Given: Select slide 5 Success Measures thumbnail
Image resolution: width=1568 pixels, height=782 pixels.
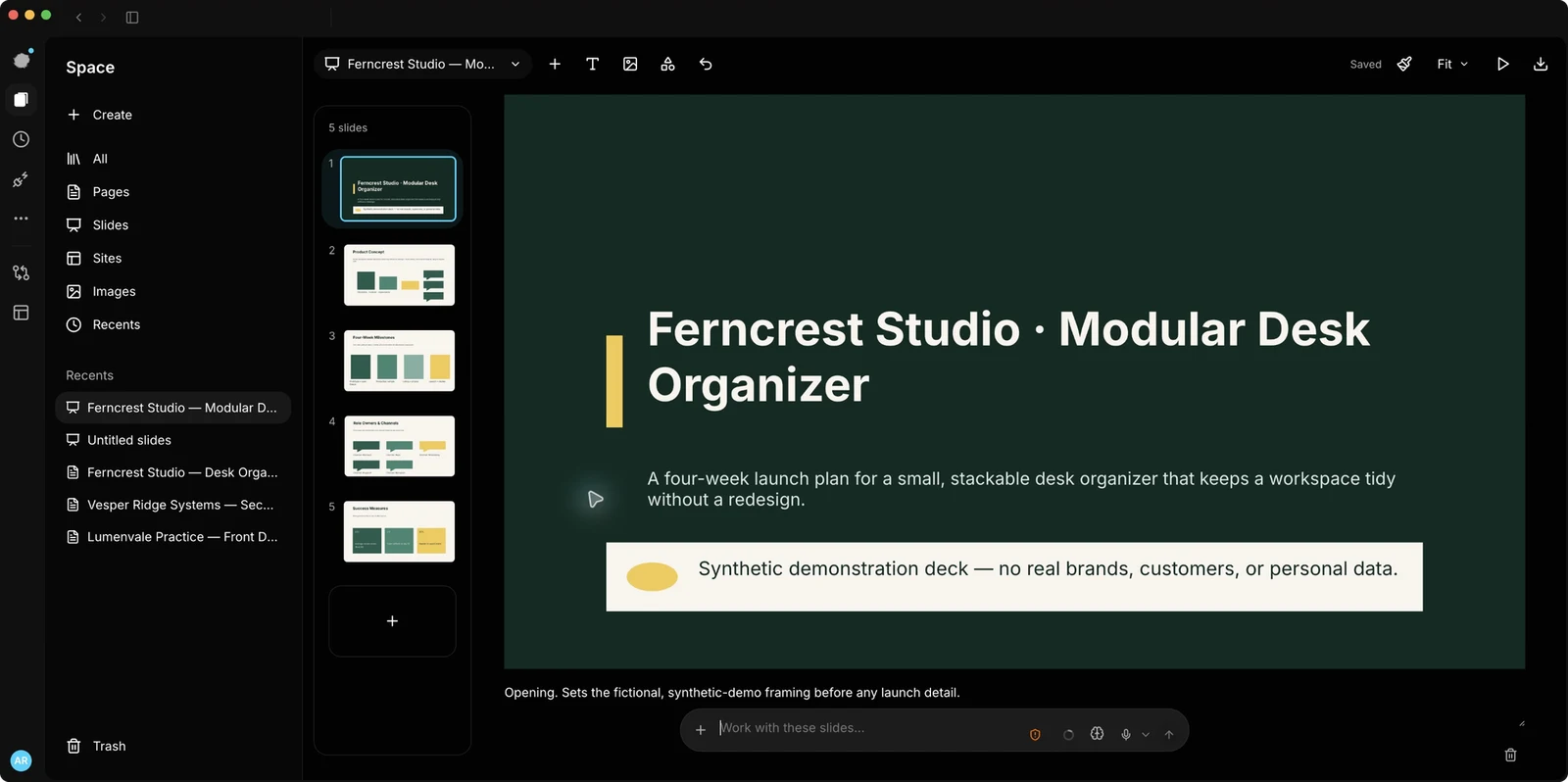Looking at the screenshot, I should pyautogui.click(x=399, y=531).
